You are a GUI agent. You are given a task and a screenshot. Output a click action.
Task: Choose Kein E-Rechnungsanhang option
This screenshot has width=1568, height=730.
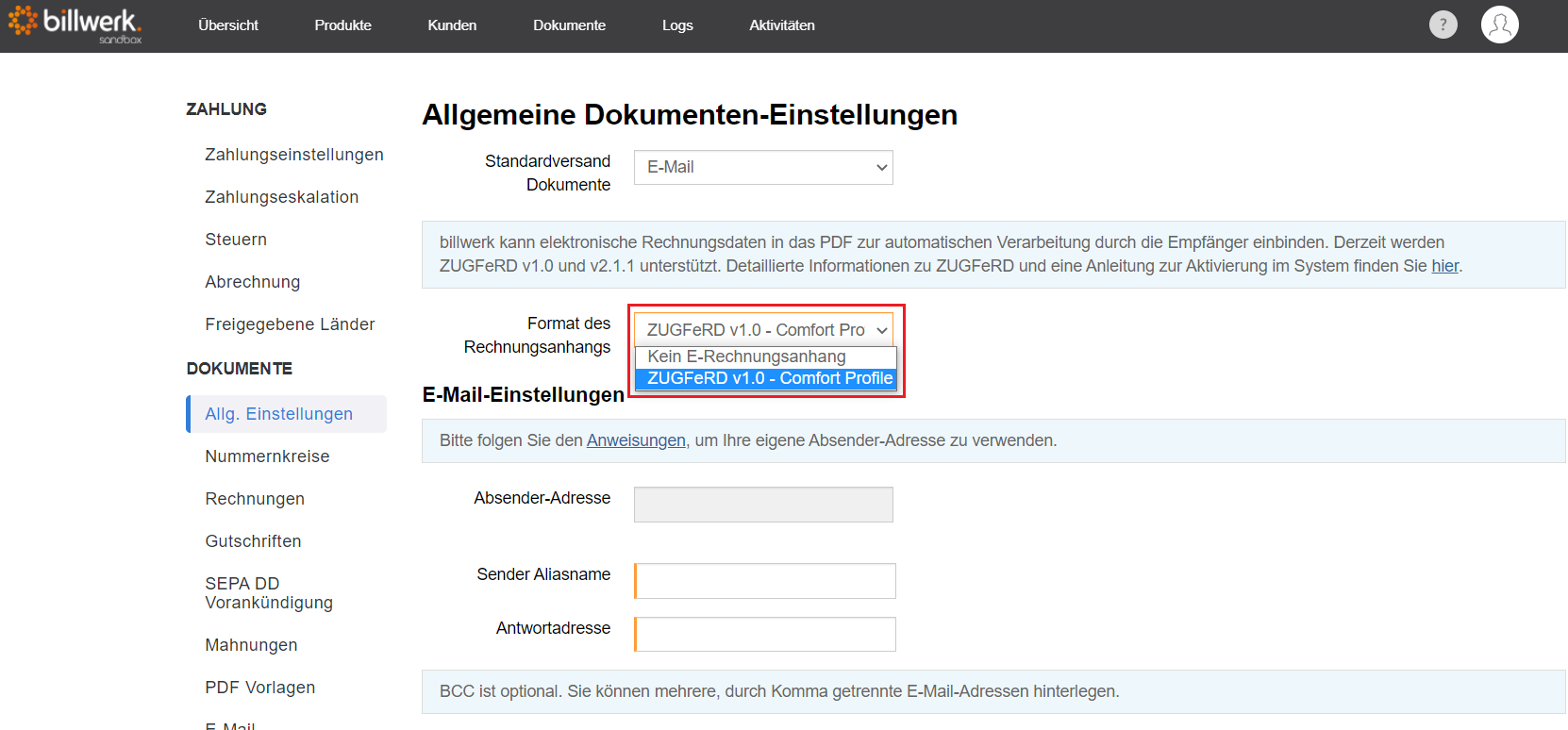point(765,357)
